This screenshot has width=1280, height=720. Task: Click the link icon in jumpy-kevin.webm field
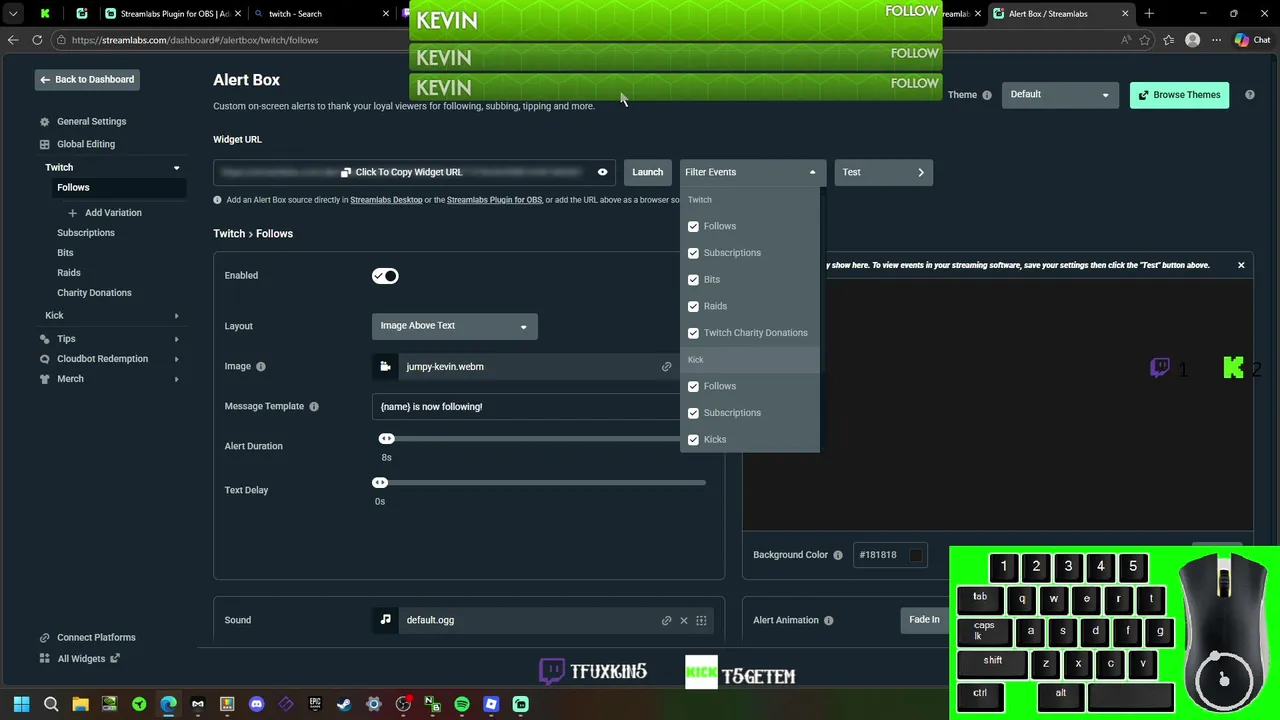click(x=666, y=367)
